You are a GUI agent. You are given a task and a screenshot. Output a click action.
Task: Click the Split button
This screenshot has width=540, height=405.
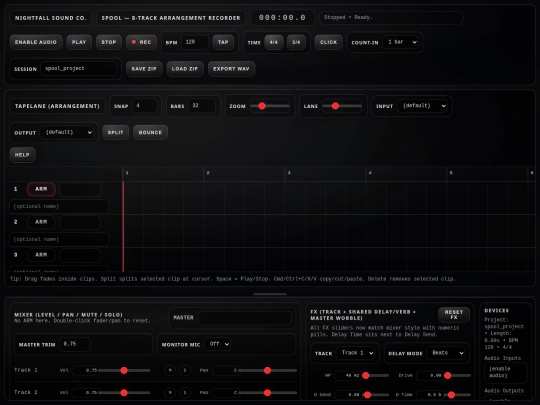click(x=115, y=132)
